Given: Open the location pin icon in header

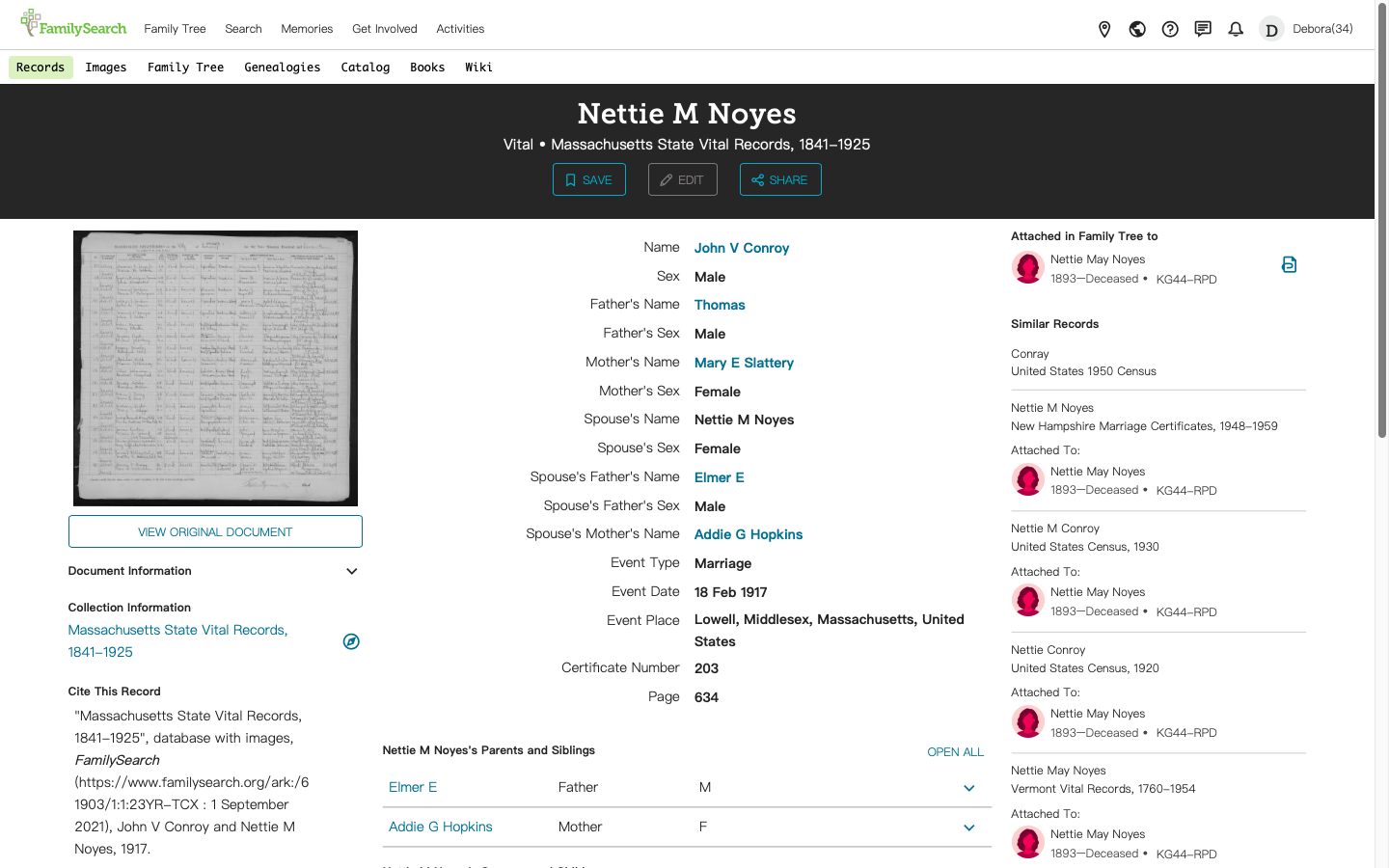Looking at the screenshot, I should 1104,29.
